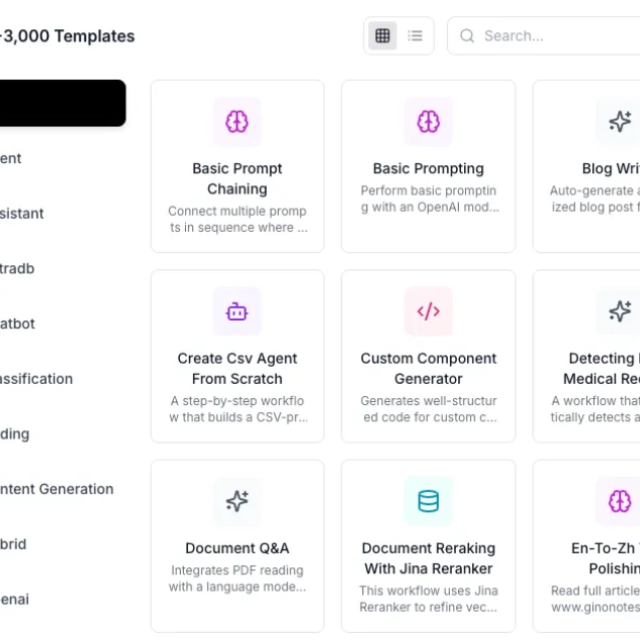
Task: Click the search magnifier icon
Action: click(467, 36)
